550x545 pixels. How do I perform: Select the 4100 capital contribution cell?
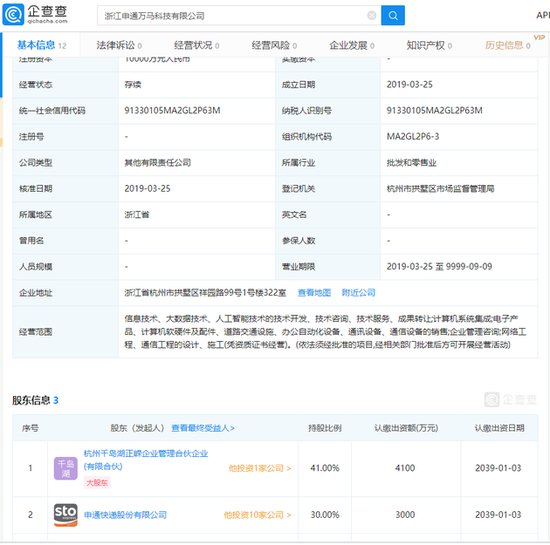pos(405,468)
